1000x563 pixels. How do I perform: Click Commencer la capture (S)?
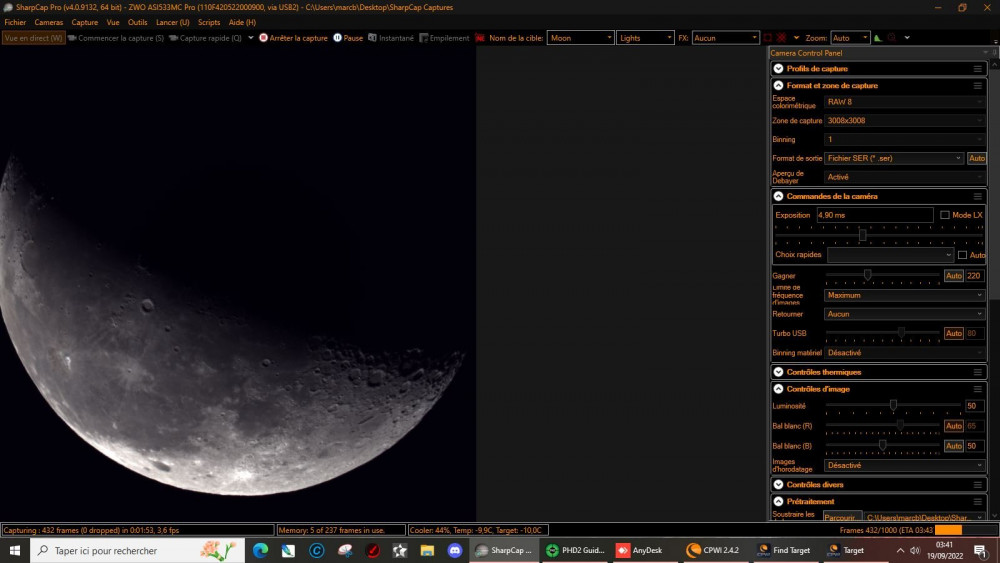pos(116,38)
